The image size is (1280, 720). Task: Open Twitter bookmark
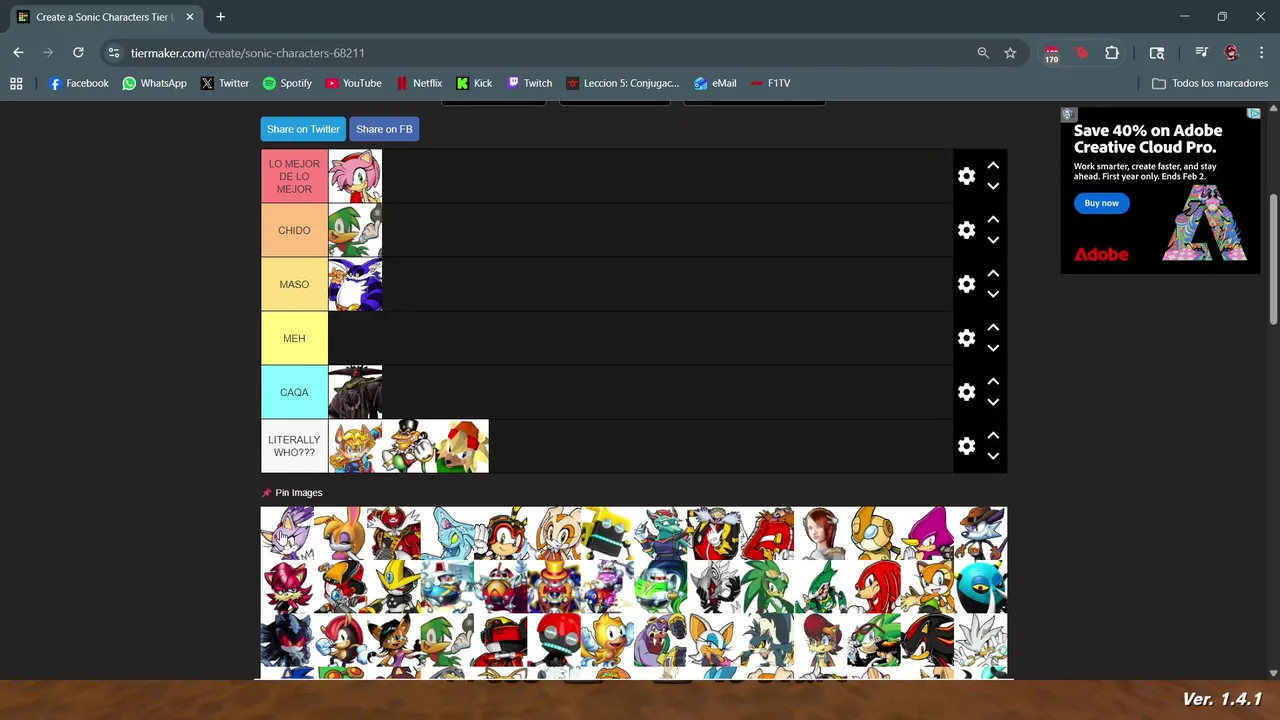point(224,83)
